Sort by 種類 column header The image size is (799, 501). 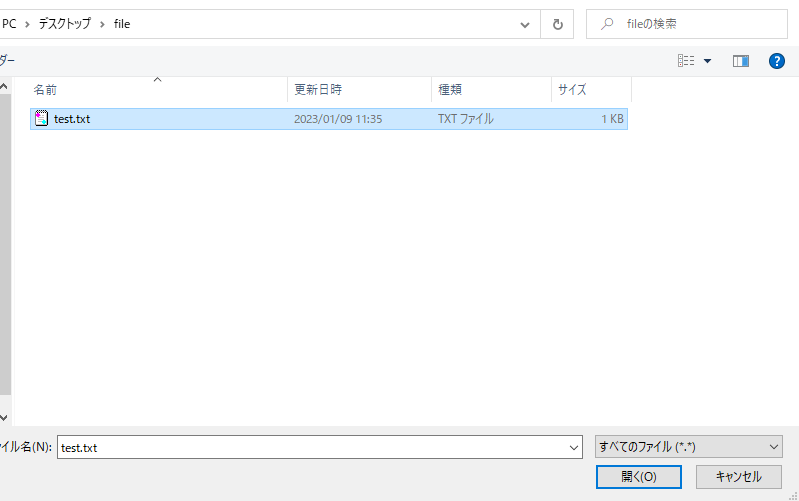(x=450, y=90)
